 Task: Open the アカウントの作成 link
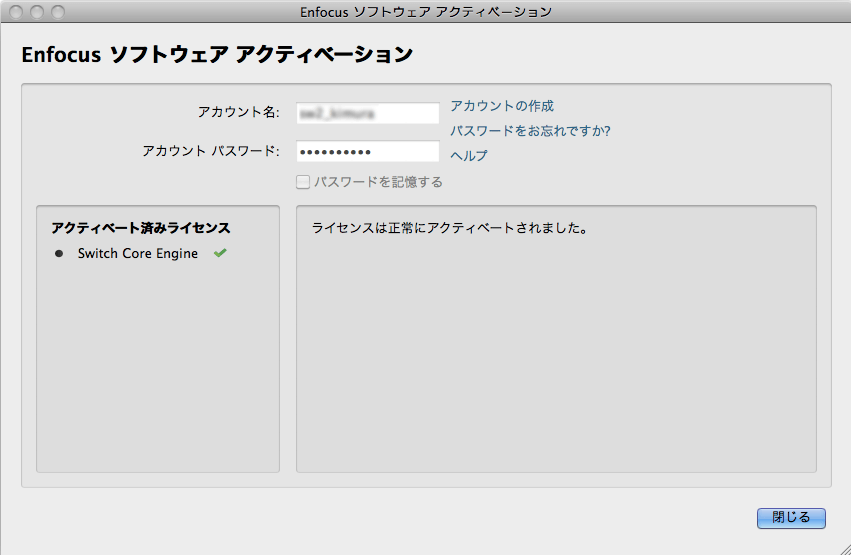pos(502,106)
